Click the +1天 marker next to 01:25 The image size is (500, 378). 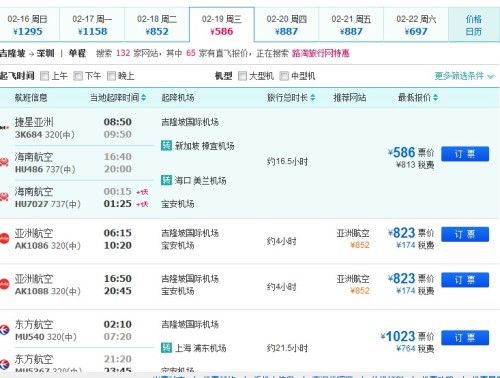coord(142,204)
